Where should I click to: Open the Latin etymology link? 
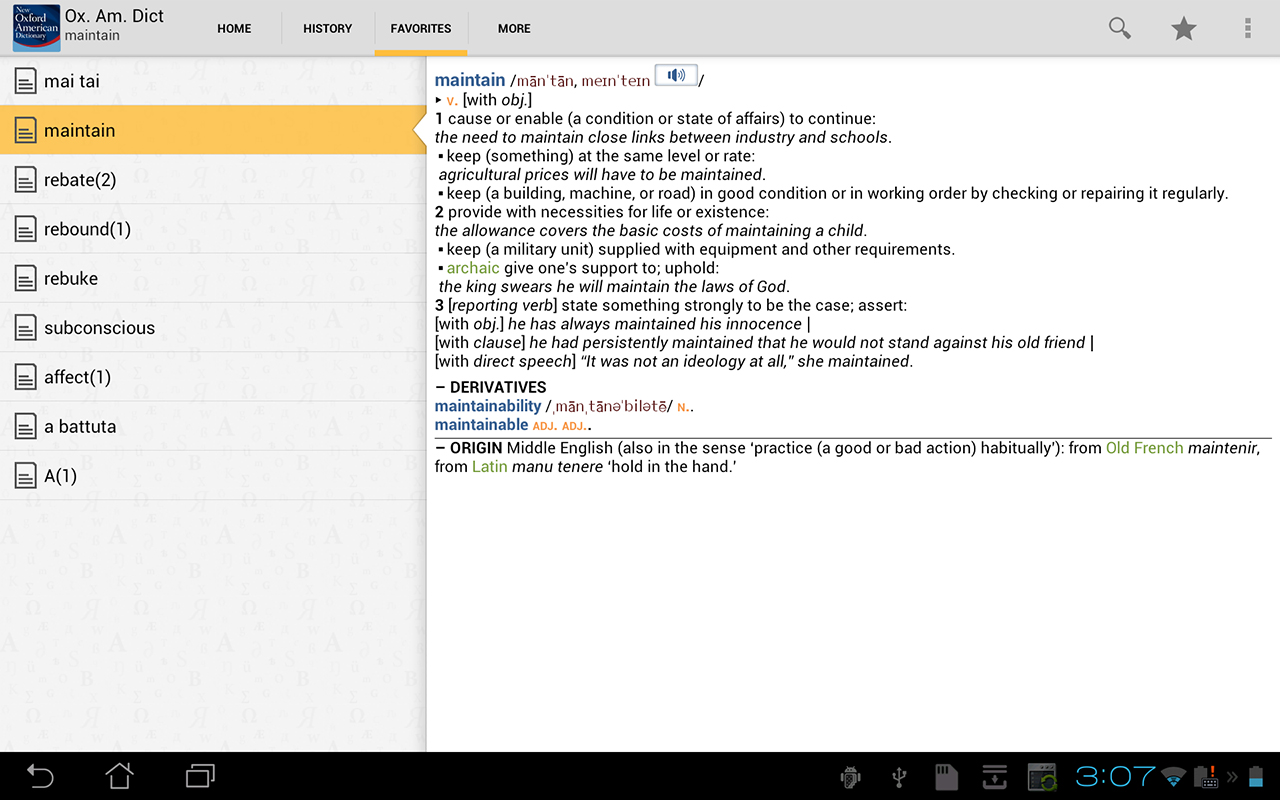pos(488,466)
